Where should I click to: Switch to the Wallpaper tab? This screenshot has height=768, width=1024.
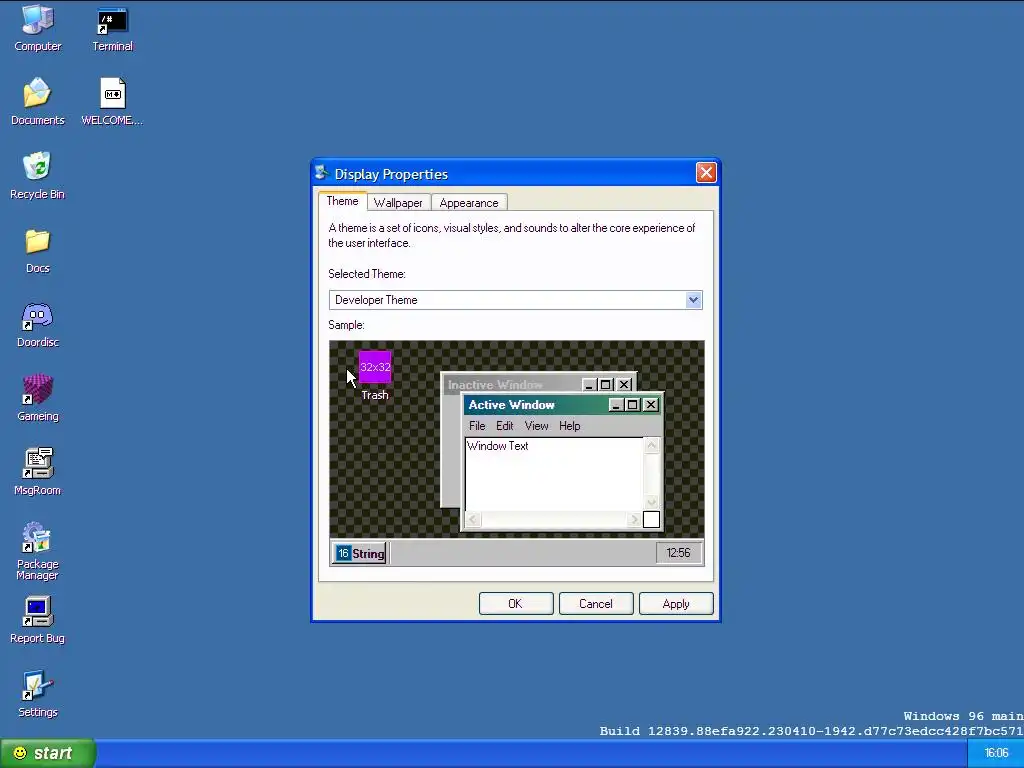[398, 202]
